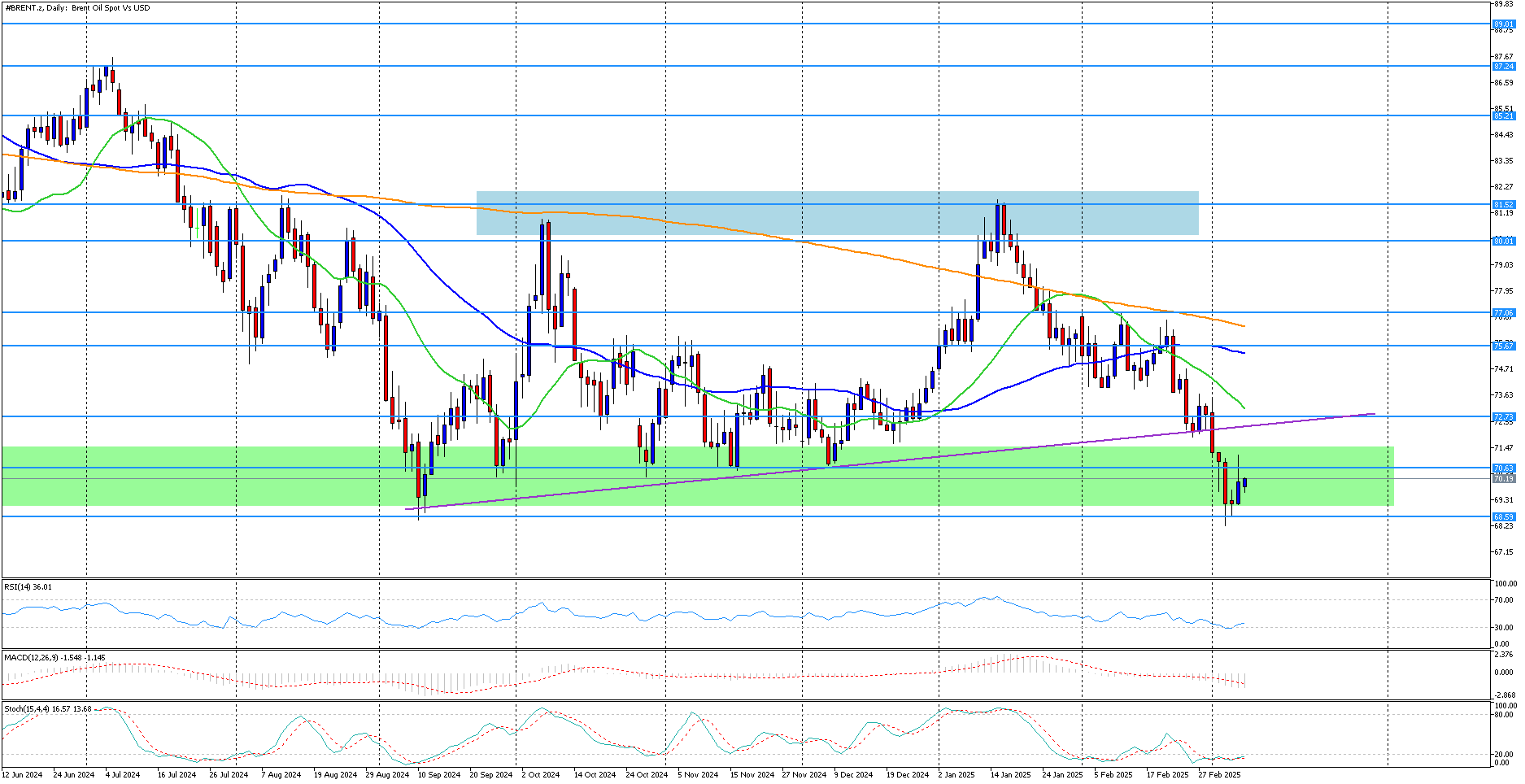Click the 84.43 price scale value
The image size is (1525, 784).
(x=1504, y=134)
